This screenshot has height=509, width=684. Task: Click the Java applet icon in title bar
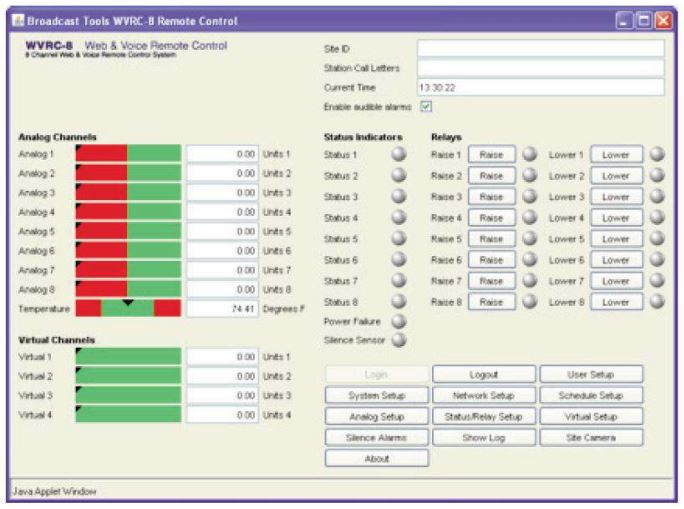(x=18, y=20)
